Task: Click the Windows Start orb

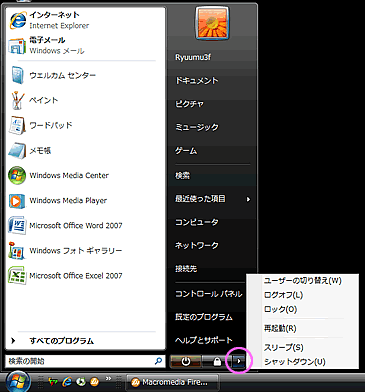Action: (18, 381)
